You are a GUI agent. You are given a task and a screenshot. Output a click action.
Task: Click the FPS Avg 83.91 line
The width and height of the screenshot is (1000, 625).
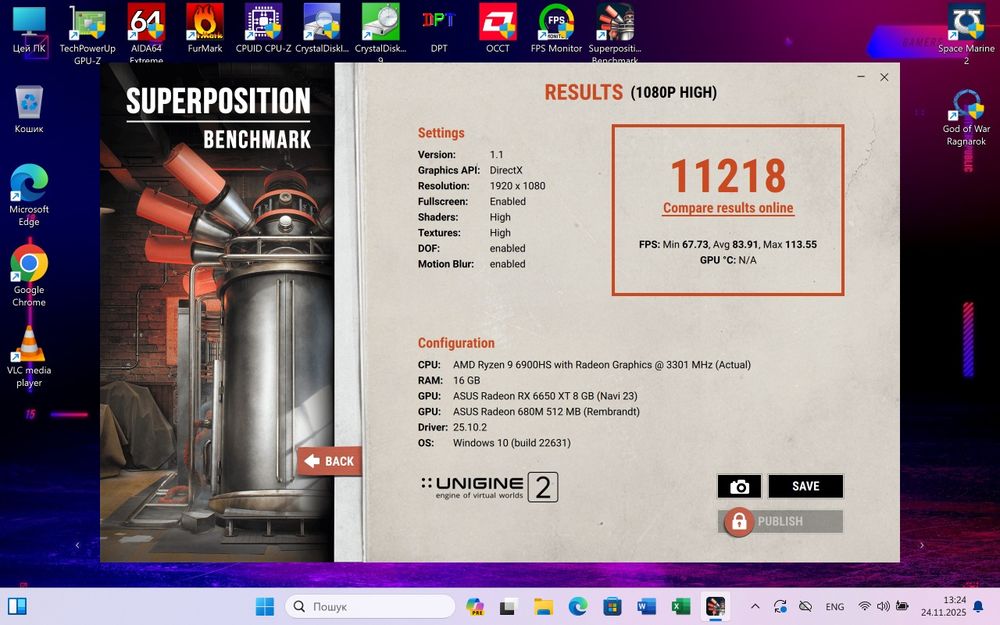point(728,244)
